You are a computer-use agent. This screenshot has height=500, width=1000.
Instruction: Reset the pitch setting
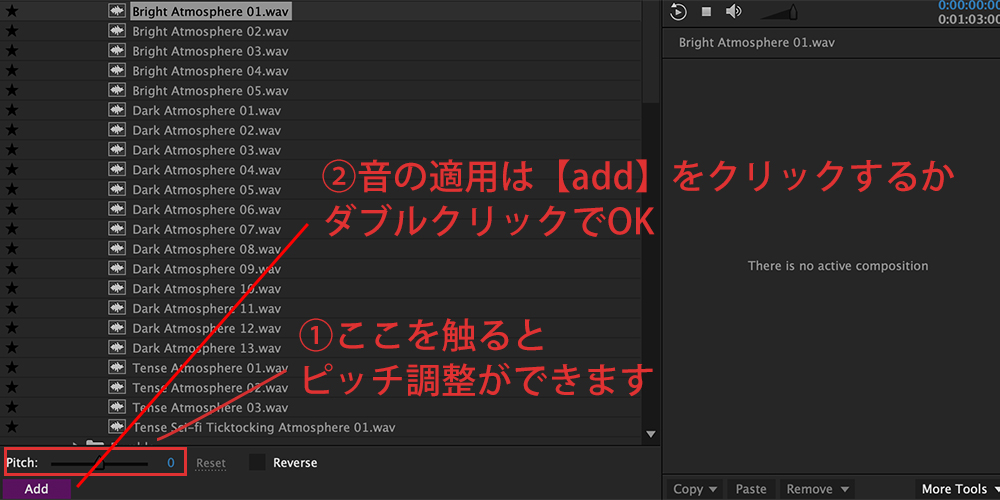(x=210, y=463)
